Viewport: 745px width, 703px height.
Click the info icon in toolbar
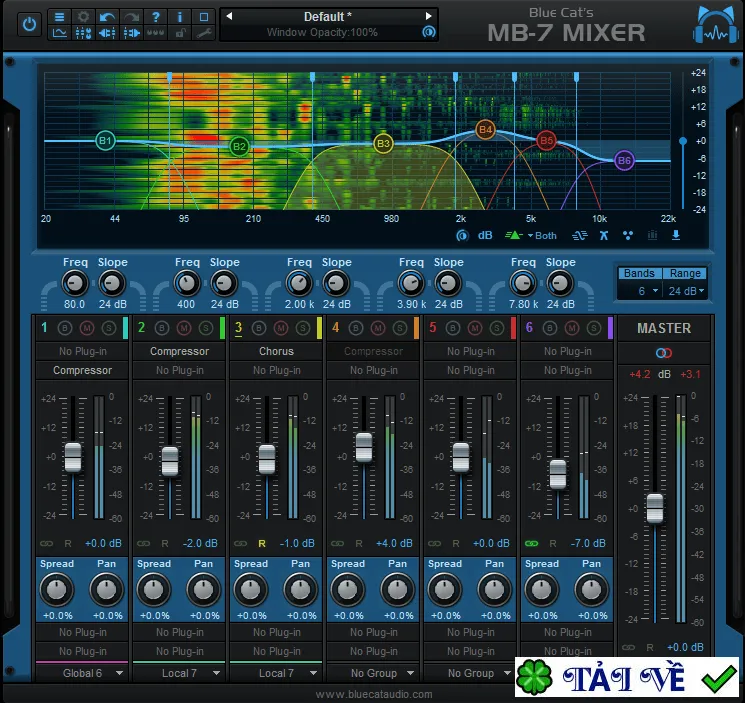tap(180, 17)
